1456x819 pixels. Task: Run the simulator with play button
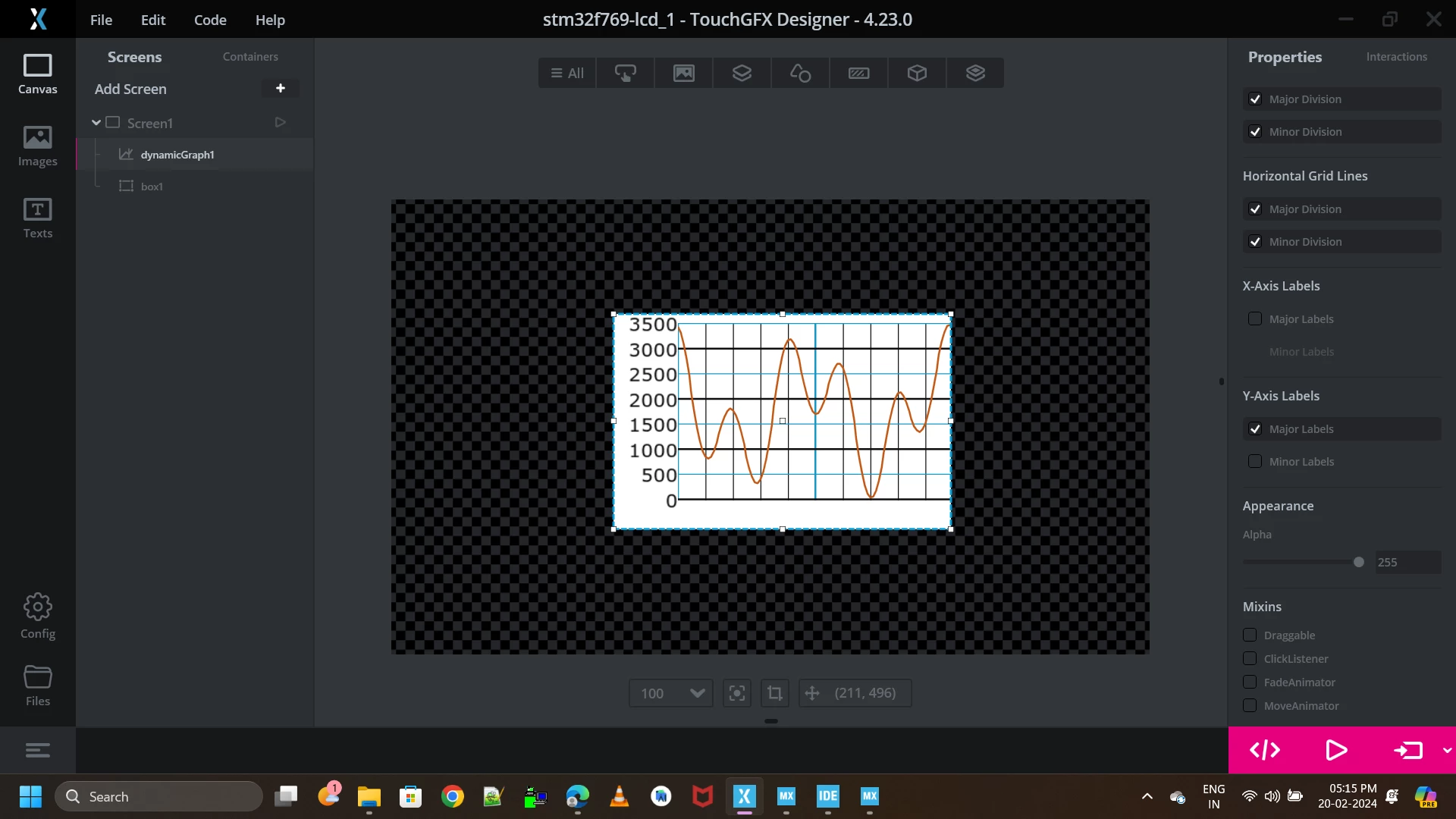tap(1336, 750)
